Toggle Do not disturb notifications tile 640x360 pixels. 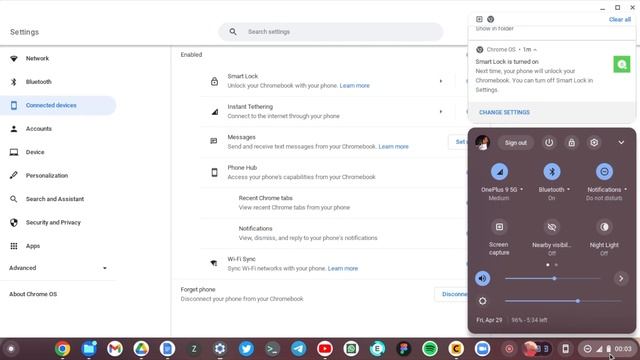604,172
